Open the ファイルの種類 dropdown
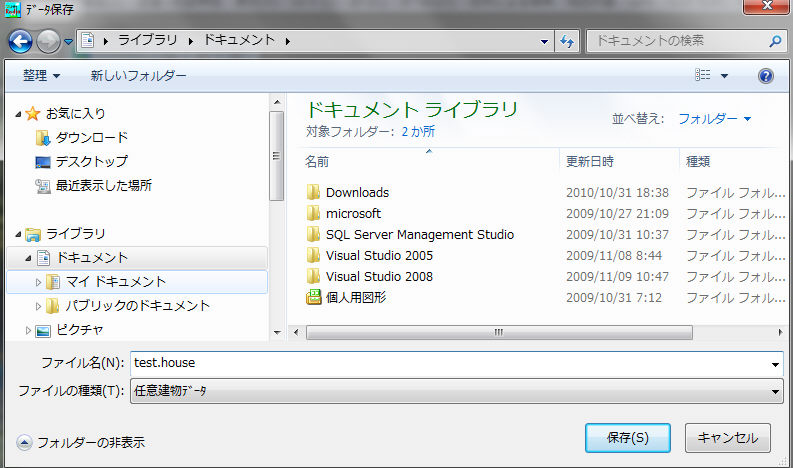793x468 pixels. click(776, 392)
